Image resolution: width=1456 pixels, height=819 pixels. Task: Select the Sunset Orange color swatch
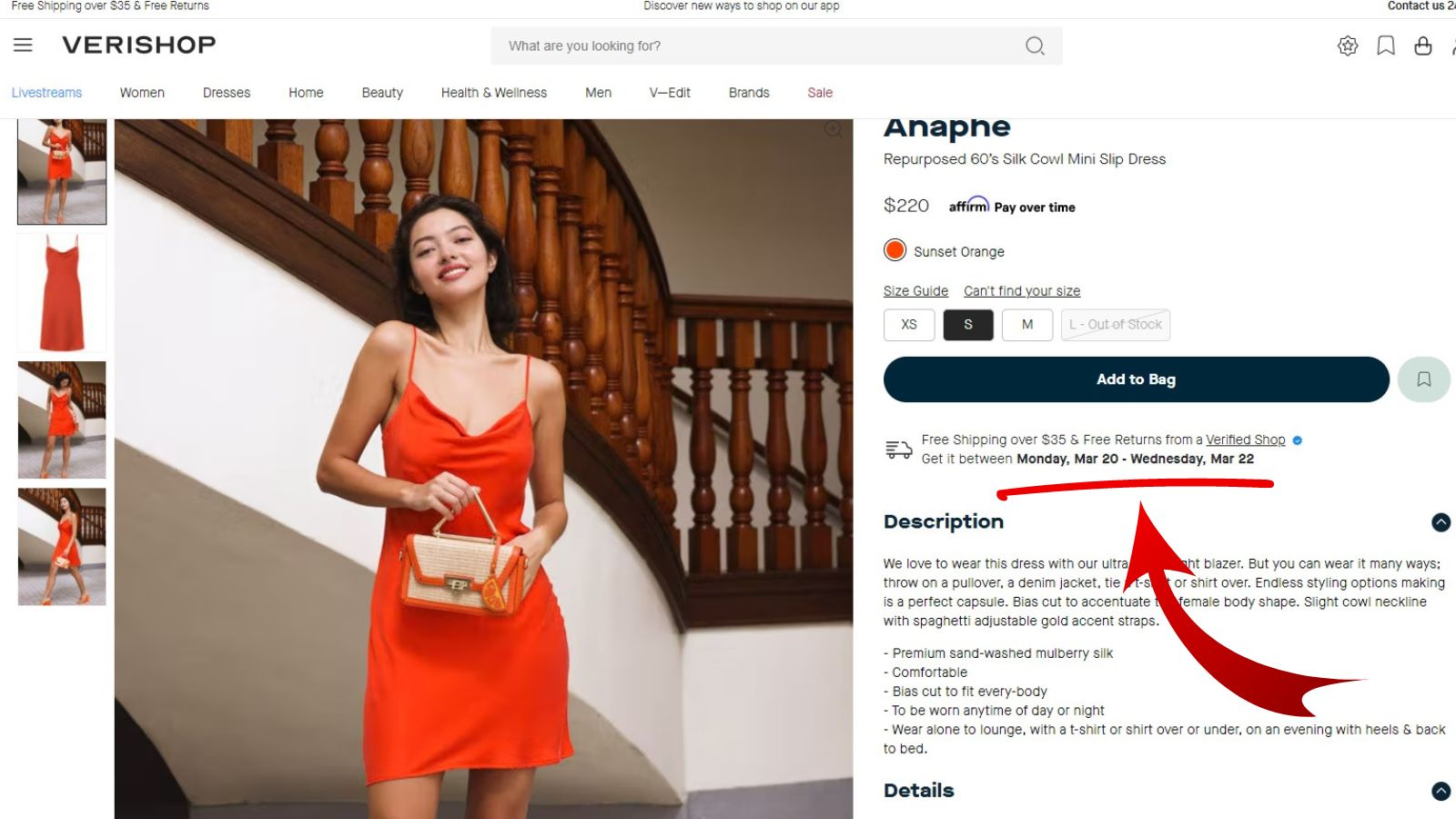(895, 250)
